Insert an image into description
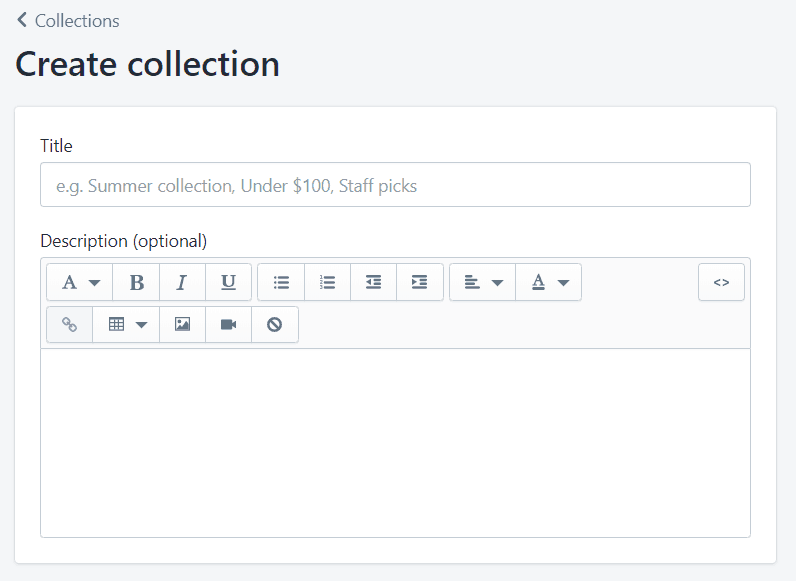 182,324
